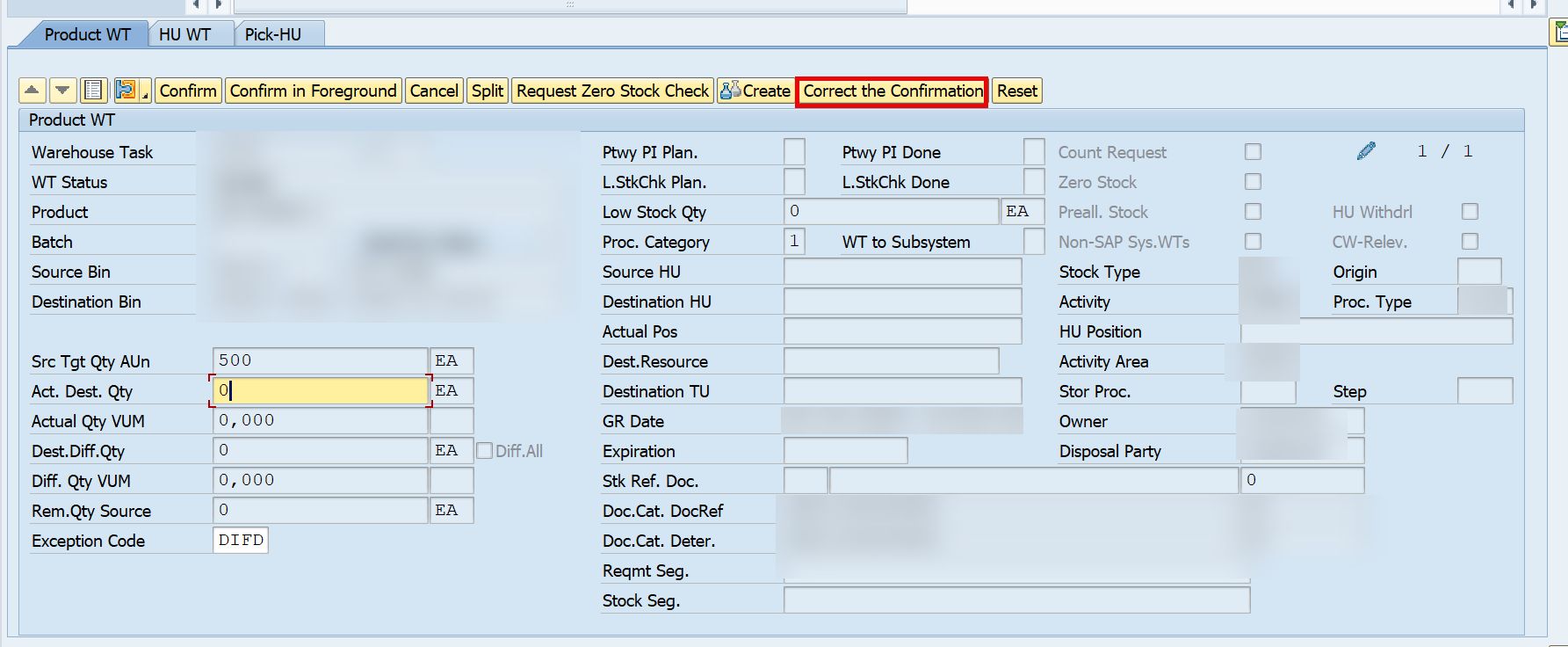Click the previous entry up-arrow toolbar icon
The image size is (1568, 647).
32,91
